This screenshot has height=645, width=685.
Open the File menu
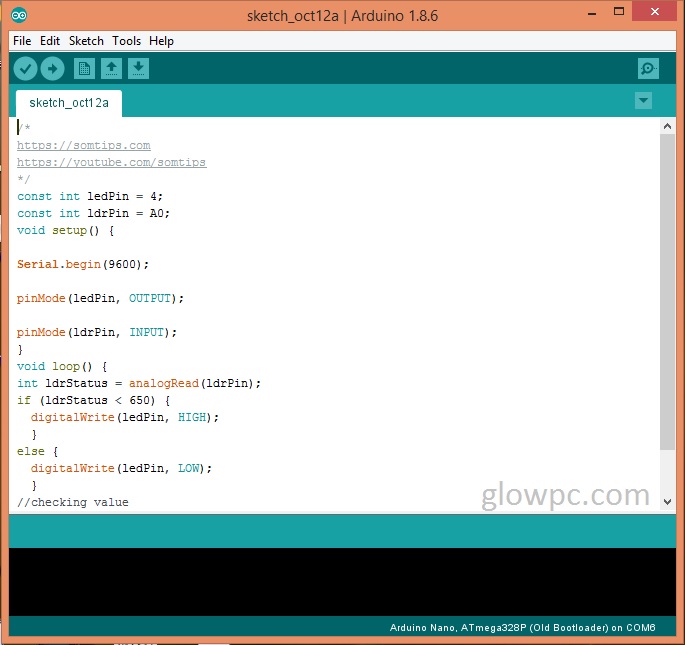[22, 41]
